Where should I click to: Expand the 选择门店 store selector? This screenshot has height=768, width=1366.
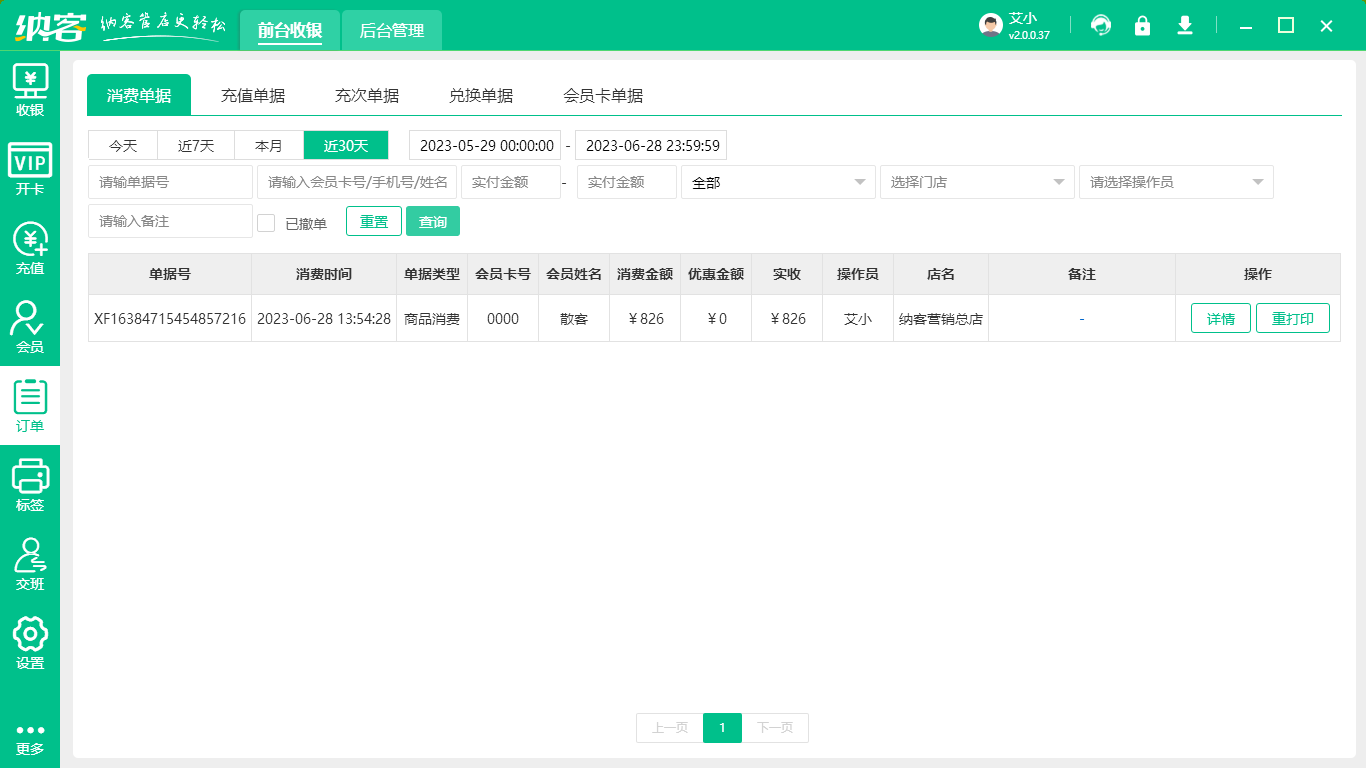[976, 182]
